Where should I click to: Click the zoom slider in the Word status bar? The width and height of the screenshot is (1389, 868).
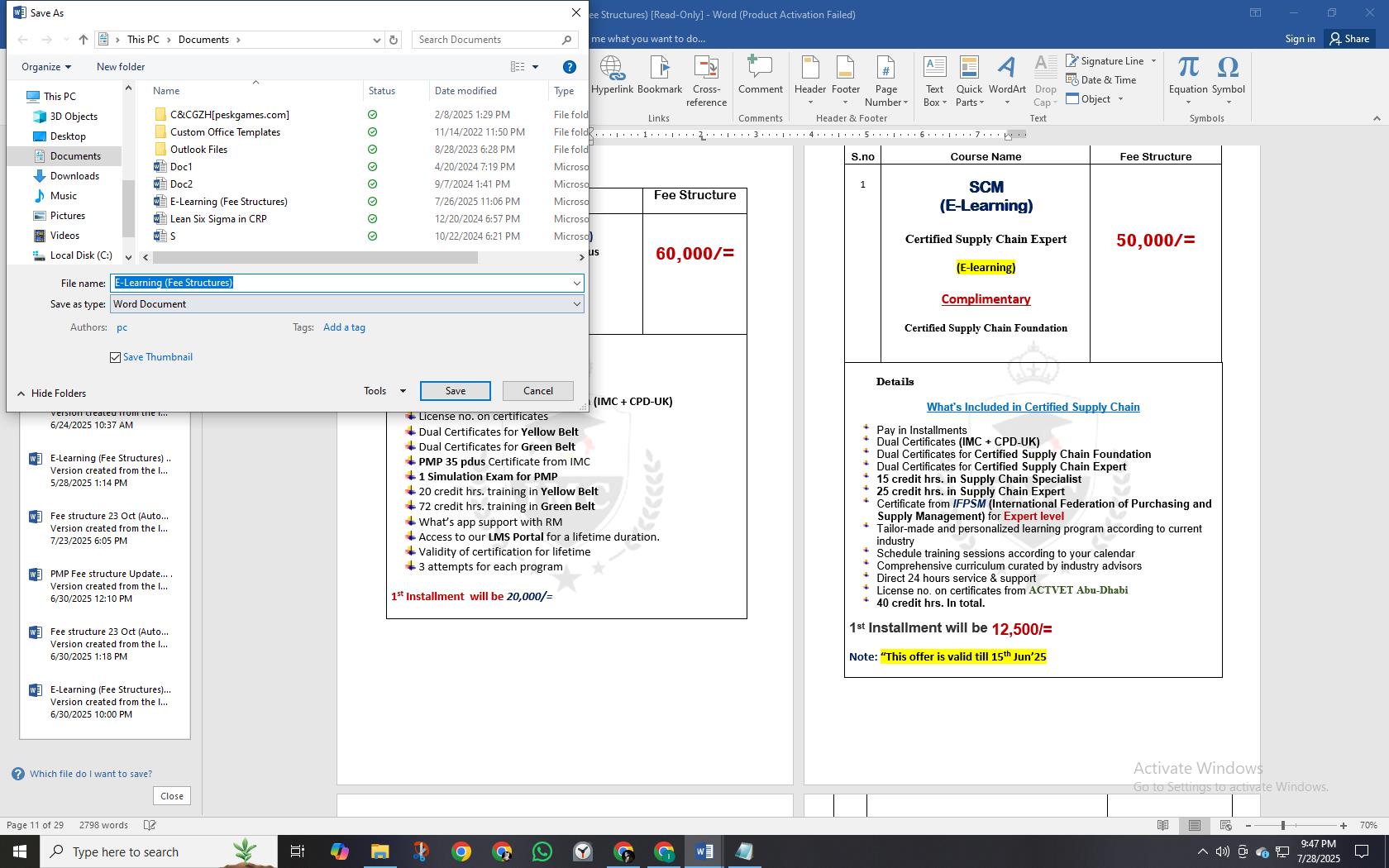click(1283, 825)
